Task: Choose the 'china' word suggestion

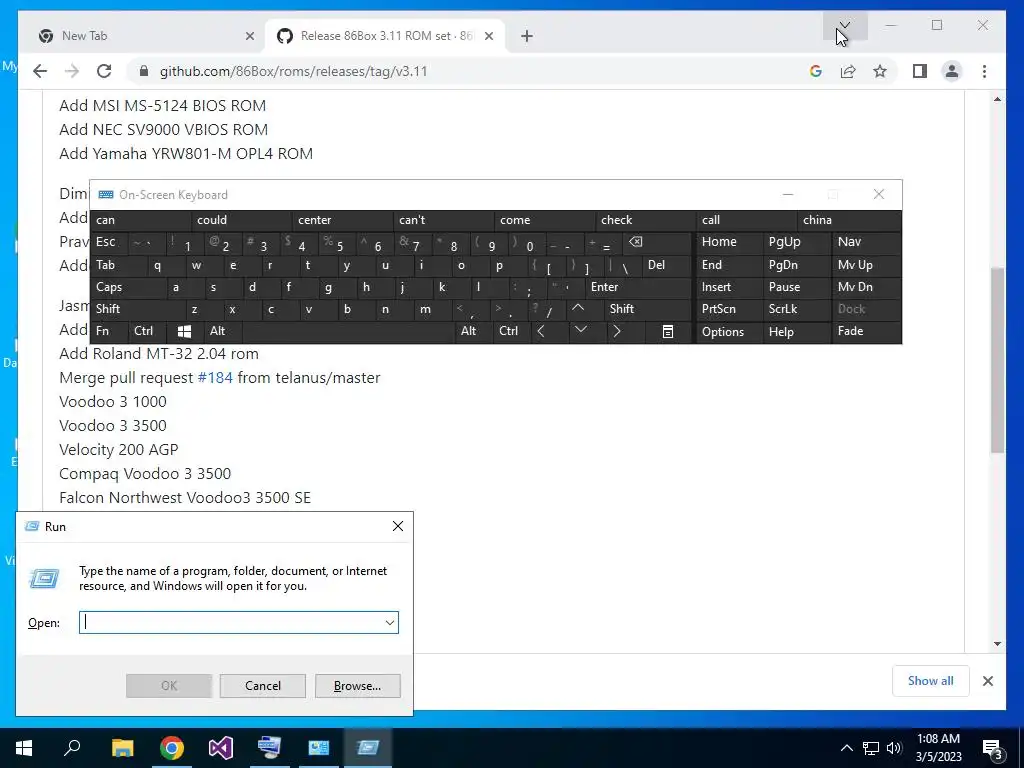Action: pos(848,220)
